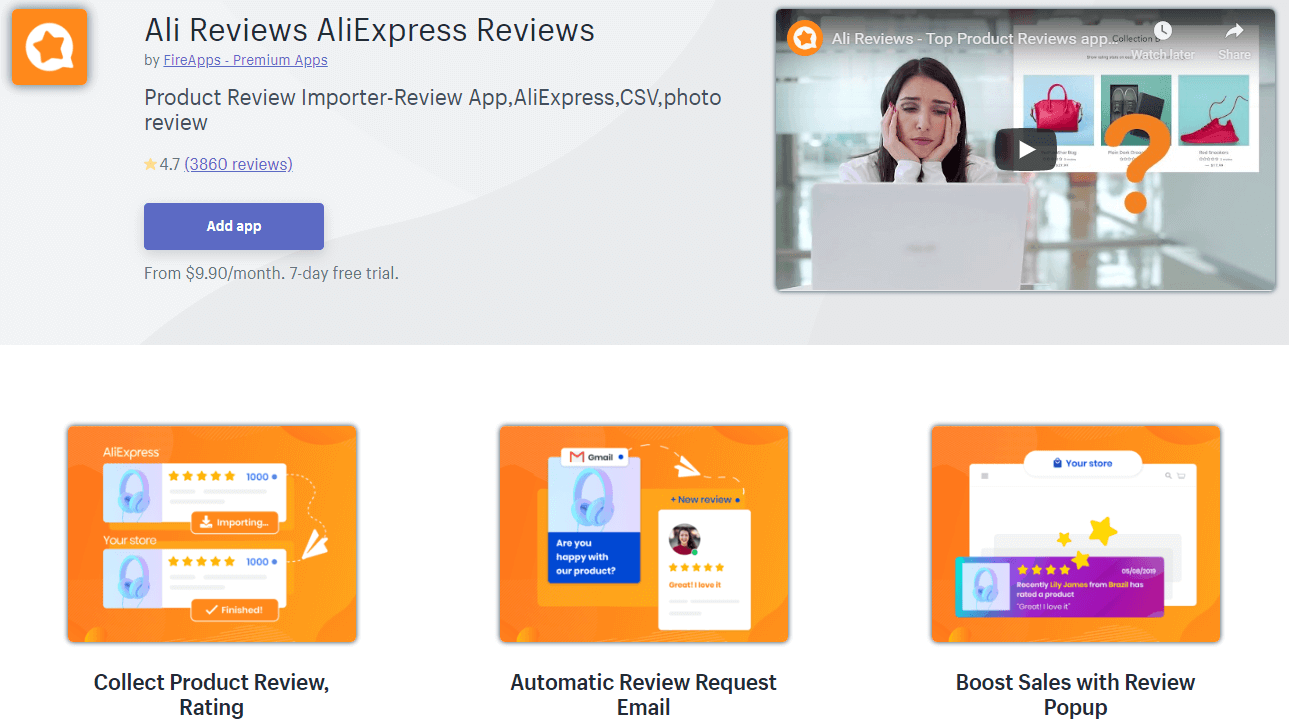This screenshot has width=1289, height=725.
Task: Click the Ali Reviews AliExpress Reviews title
Action: click(370, 30)
